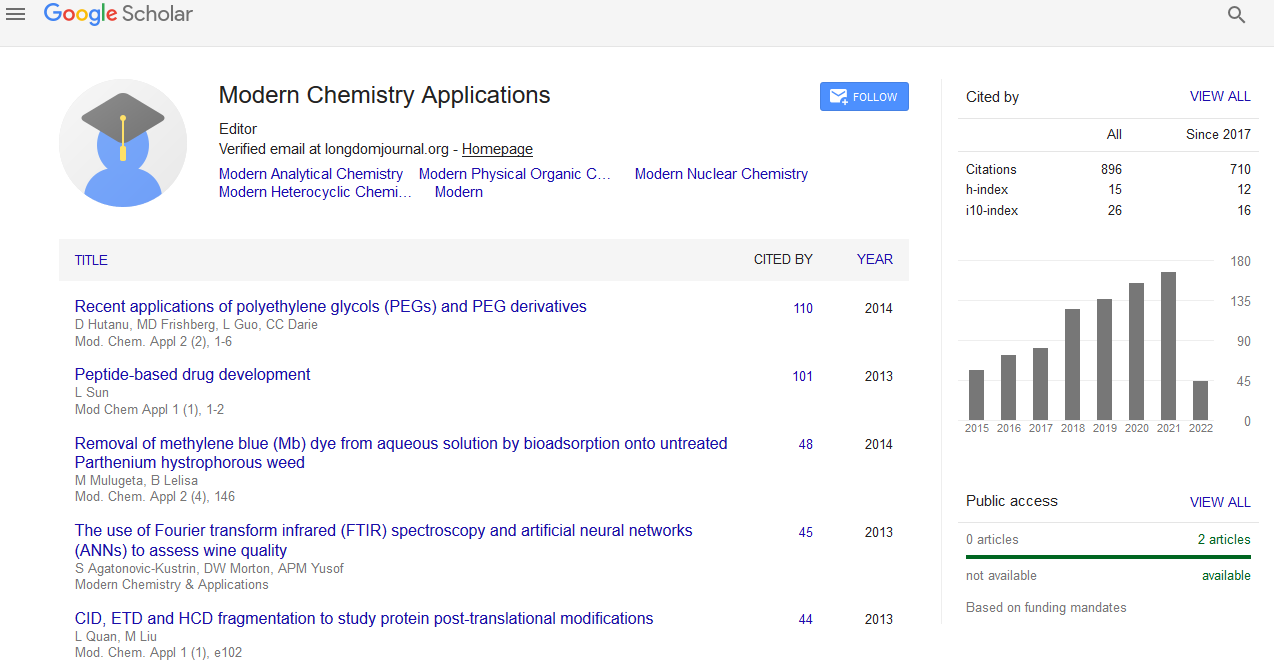View 44 citations of CID fragmentation article

(806, 620)
